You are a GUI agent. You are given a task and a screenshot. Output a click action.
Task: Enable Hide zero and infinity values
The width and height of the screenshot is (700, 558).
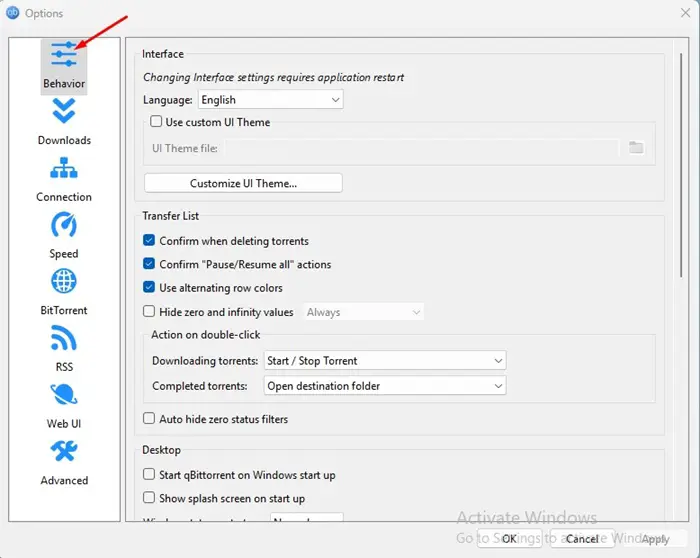click(x=149, y=311)
